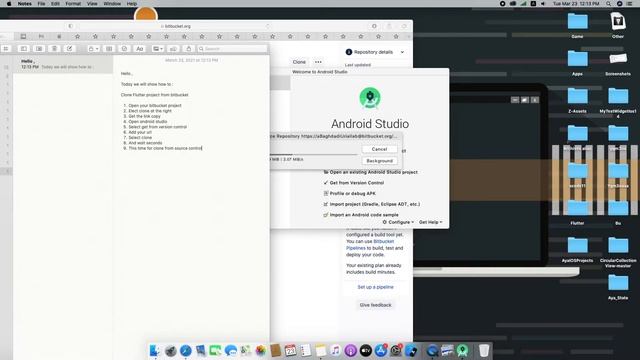Click the bitbucket.org address bar in Safari
This screenshot has height=360, width=640.
tap(176, 26)
